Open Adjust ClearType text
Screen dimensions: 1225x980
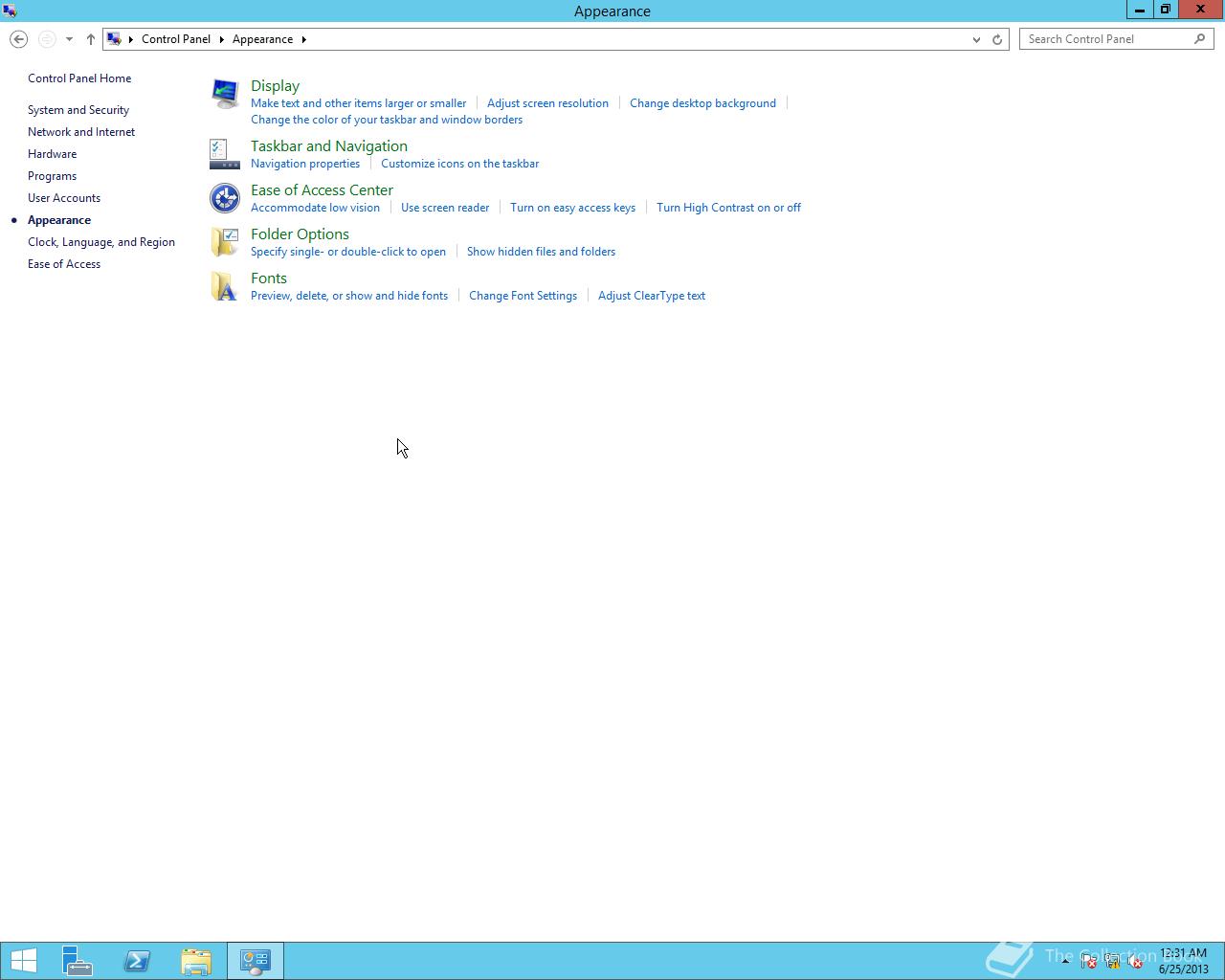coord(652,296)
